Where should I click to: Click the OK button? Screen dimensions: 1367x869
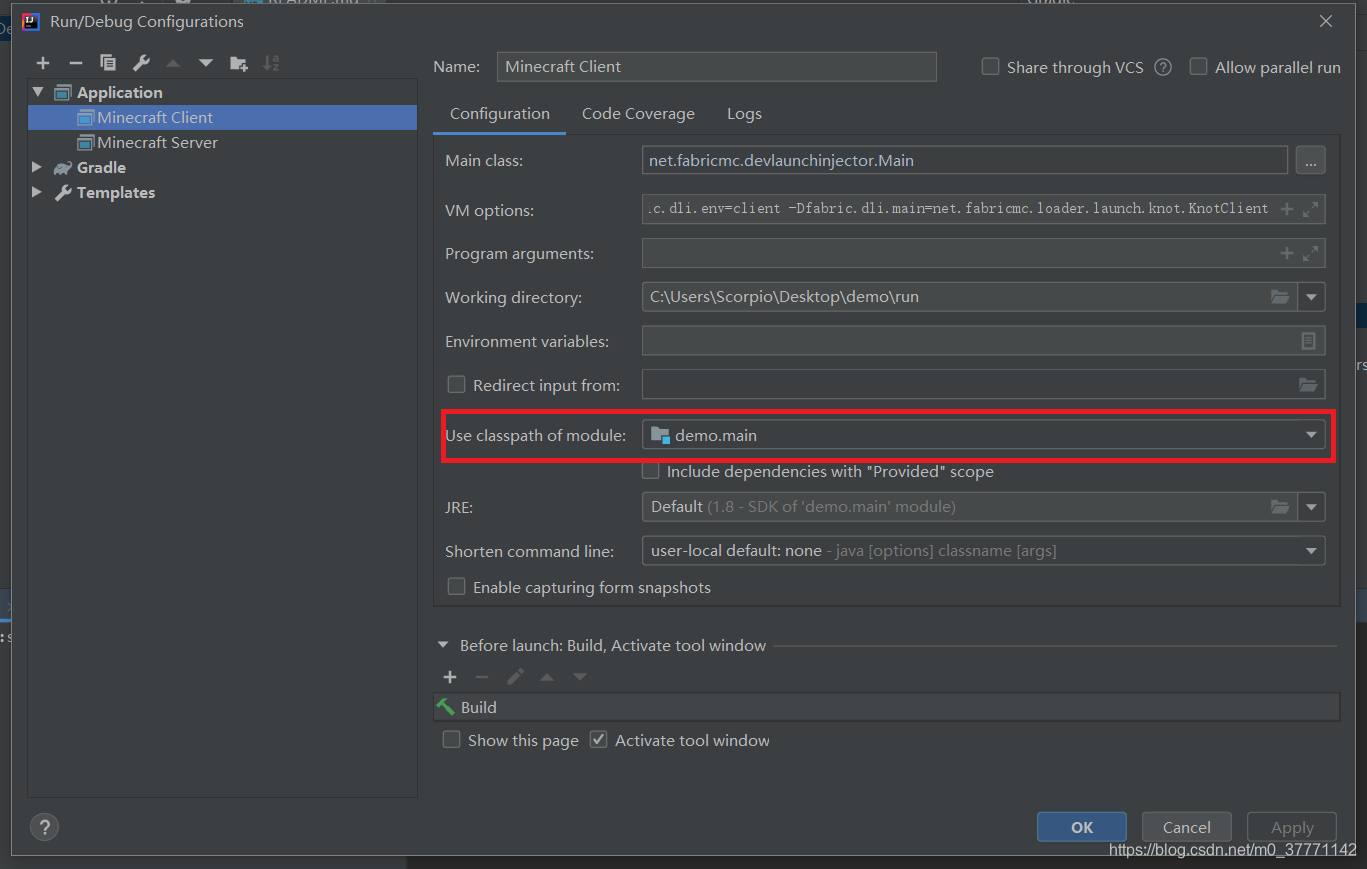pyautogui.click(x=1082, y=827)
